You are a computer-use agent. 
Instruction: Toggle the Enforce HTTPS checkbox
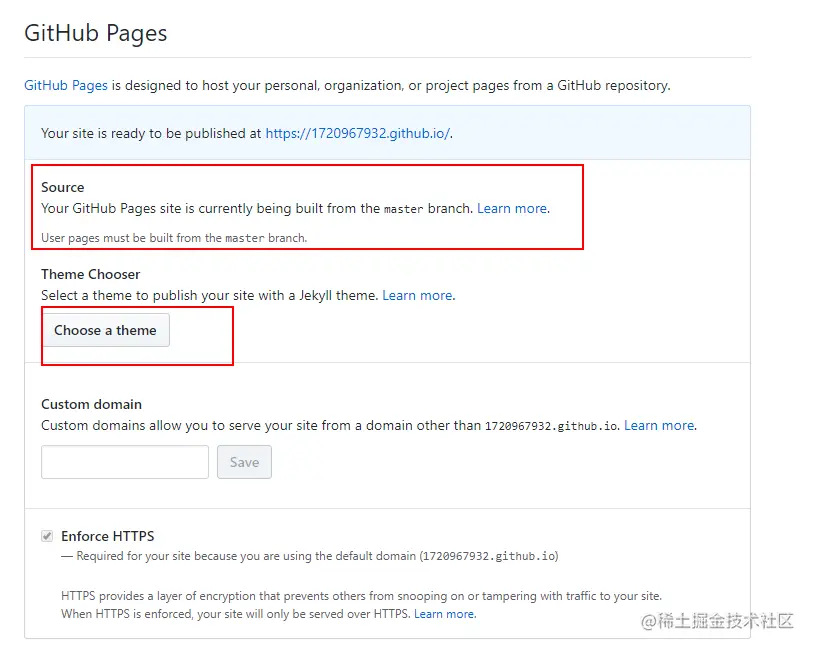(47, 536)
